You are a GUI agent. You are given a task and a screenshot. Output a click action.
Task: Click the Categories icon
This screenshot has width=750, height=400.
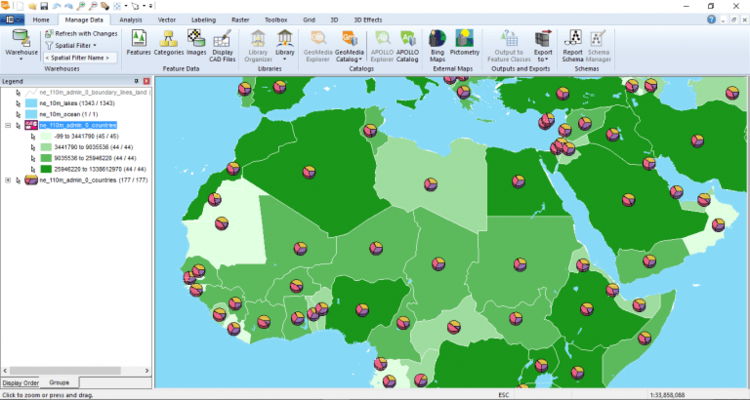(168, 43)
